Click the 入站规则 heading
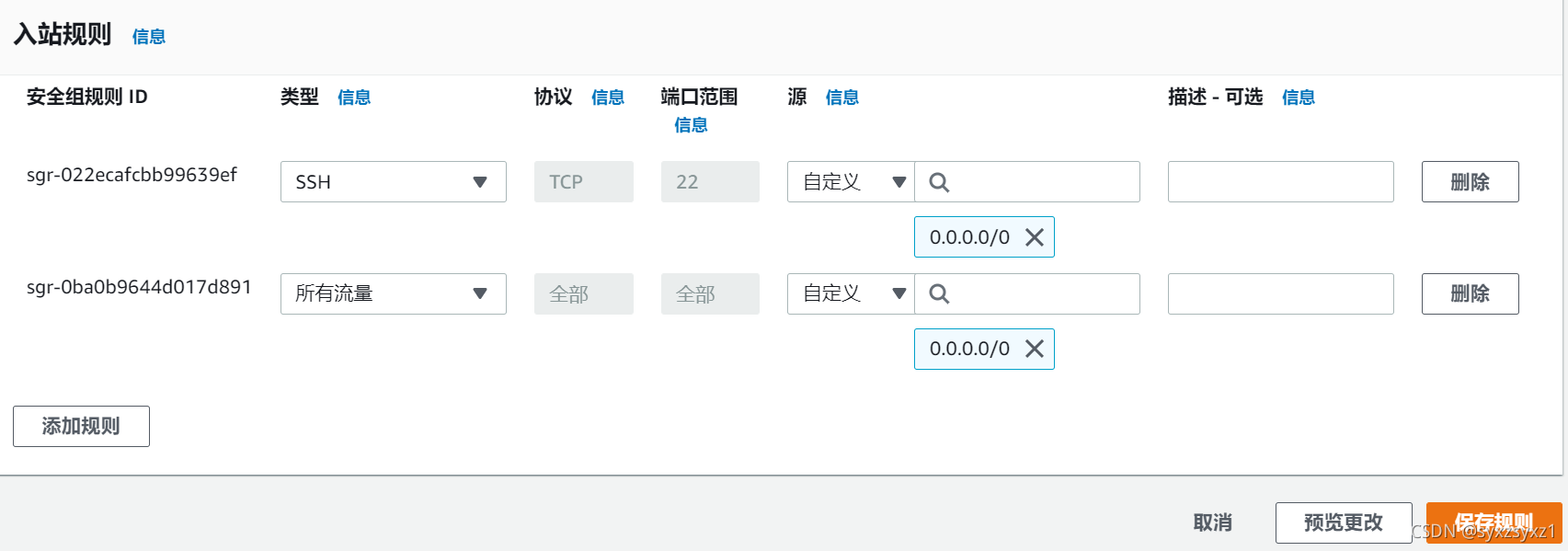Screen dimensions: 1568x551 pyautogui.click(x=63, y=34)
